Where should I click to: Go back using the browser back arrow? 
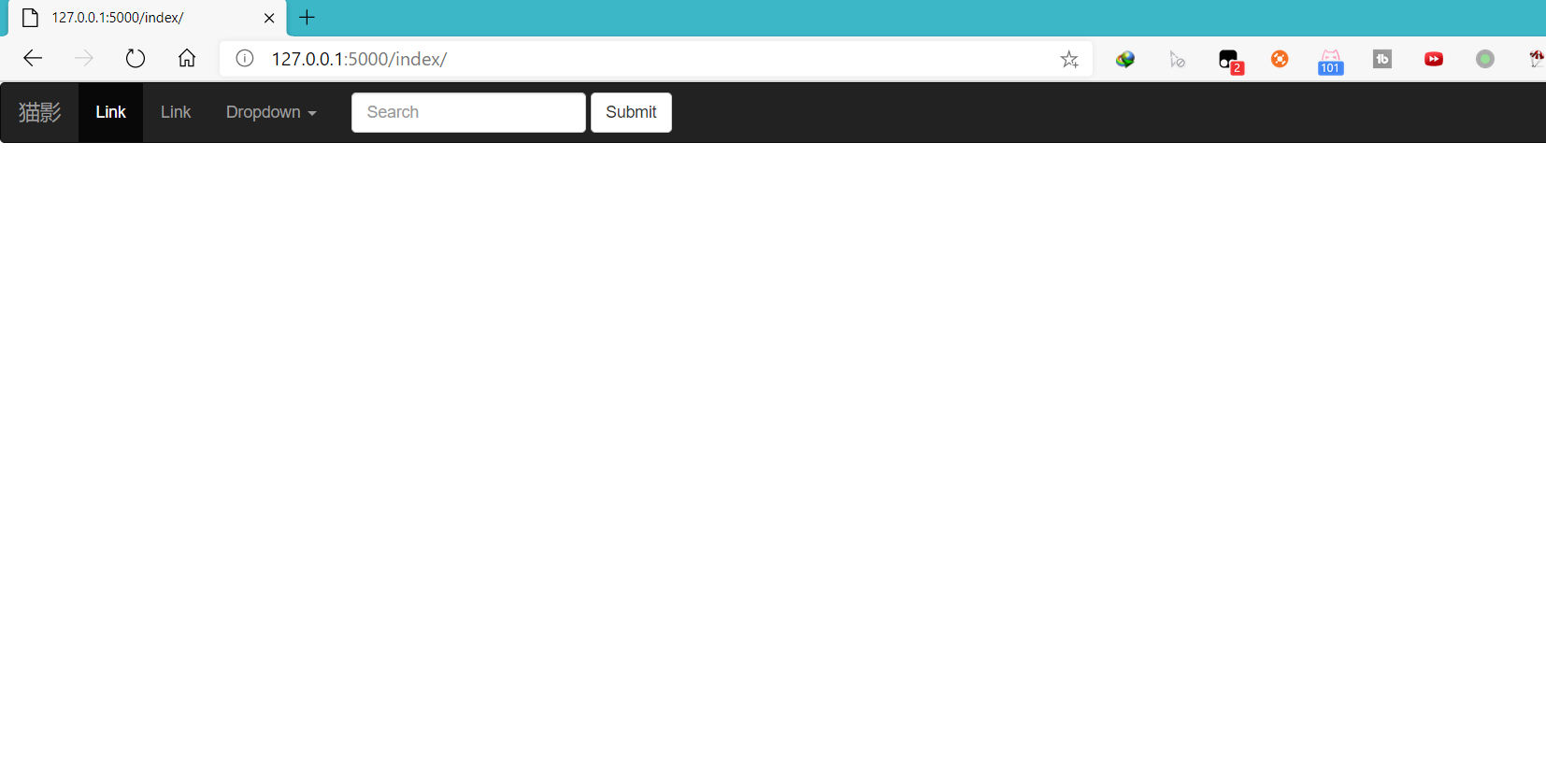pyautogui.click(x=33, y=59)
